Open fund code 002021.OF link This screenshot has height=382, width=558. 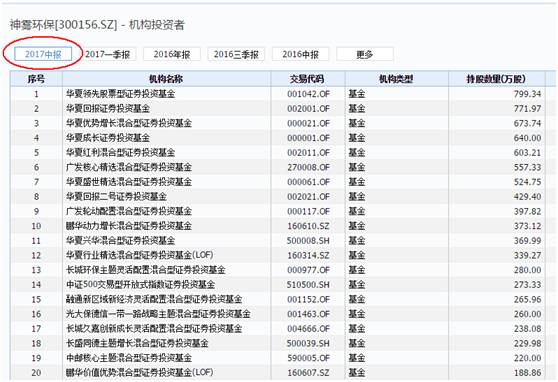(x=308, y=197)
